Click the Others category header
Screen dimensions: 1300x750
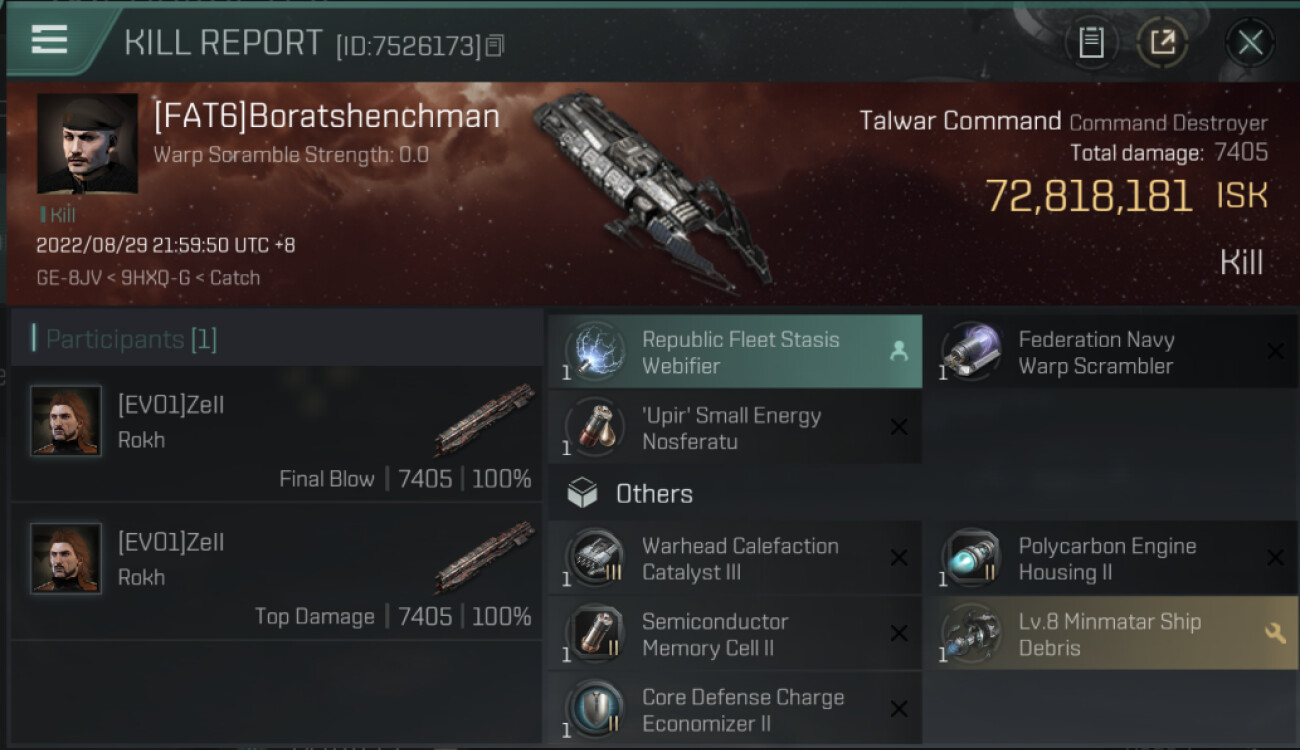(x=654, y=494)
